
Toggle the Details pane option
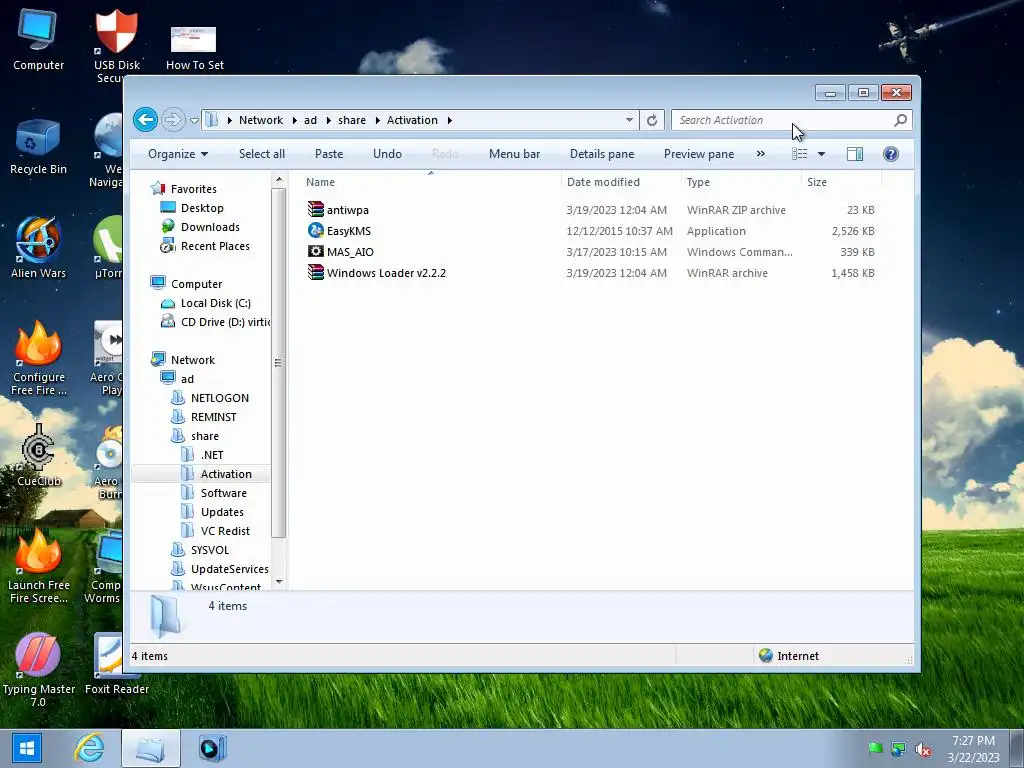pyautogui.click(x=602, y=154)
